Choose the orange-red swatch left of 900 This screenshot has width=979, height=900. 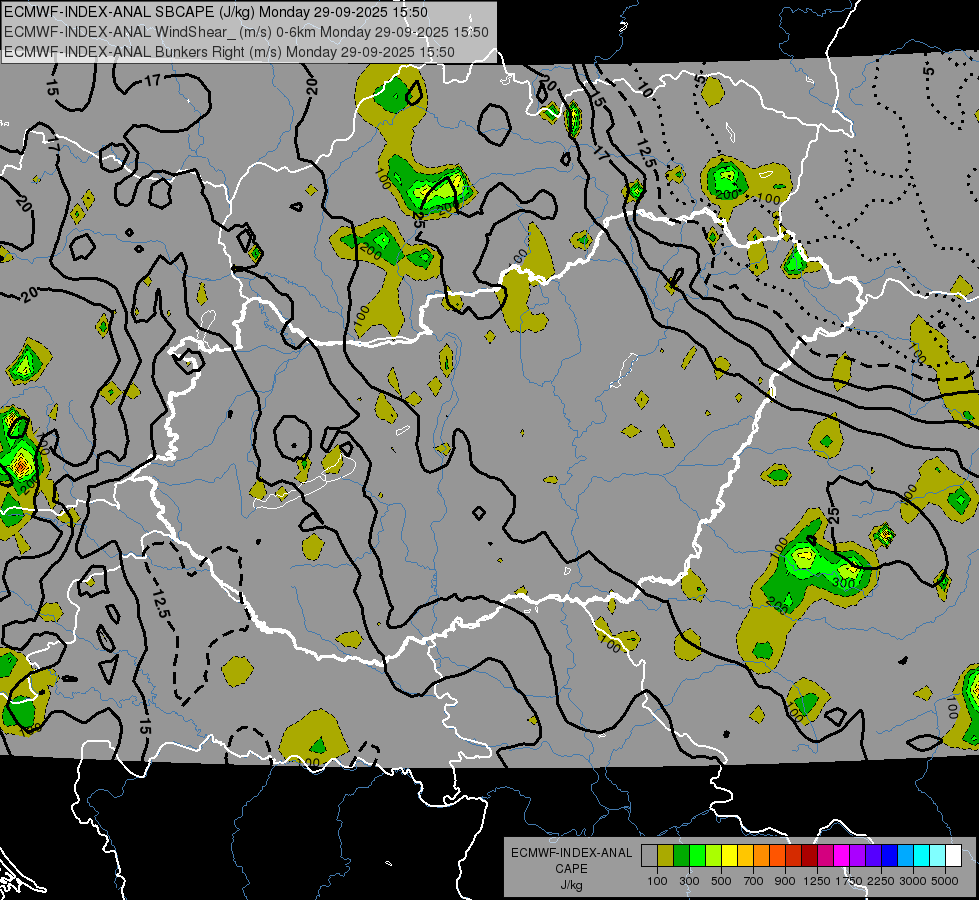(x=778, y=855)
